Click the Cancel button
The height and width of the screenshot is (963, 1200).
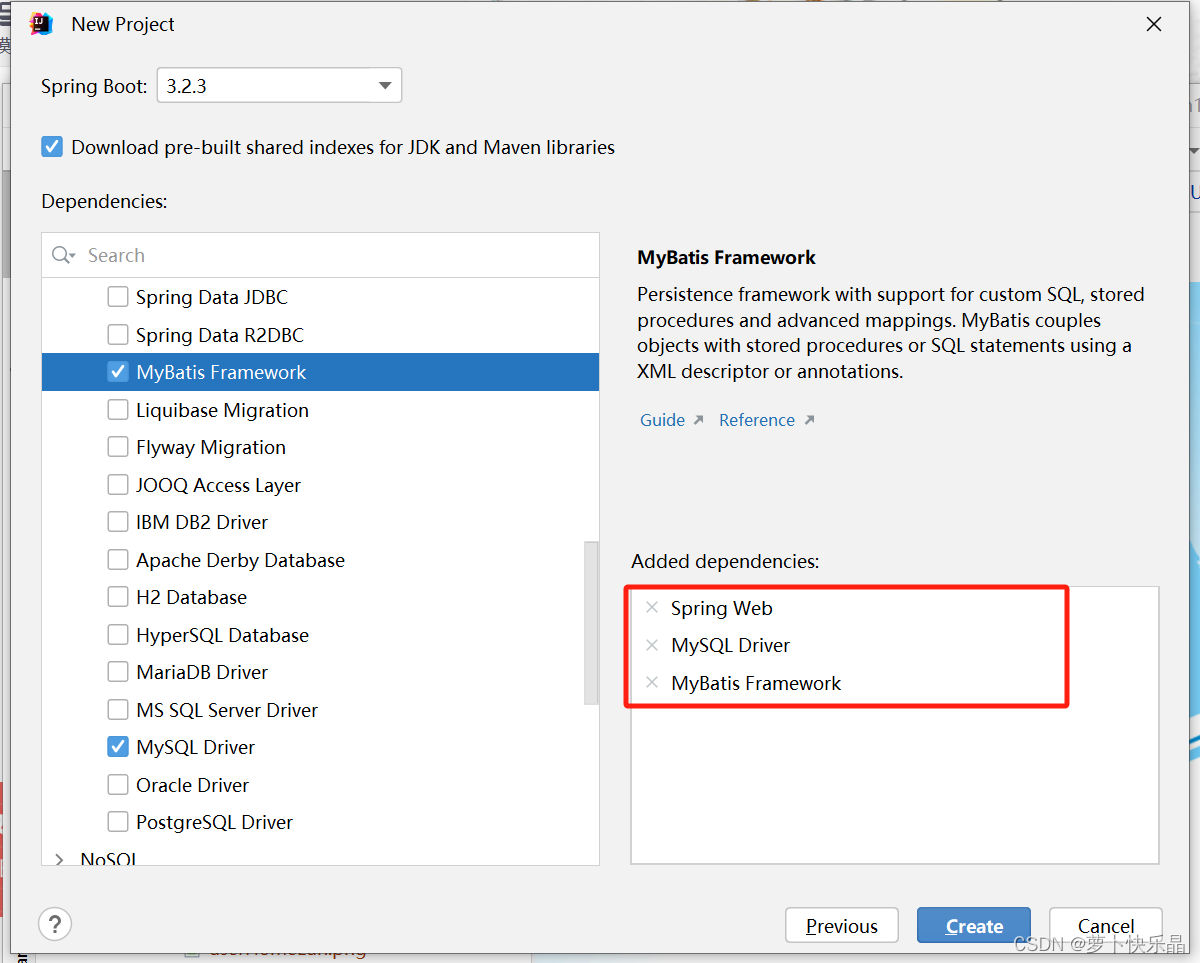(x=1106, y=926)
